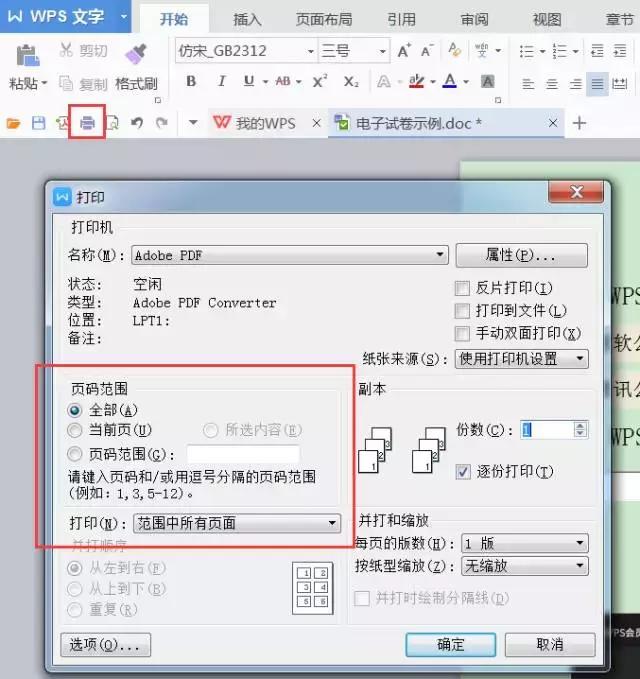Add a new document tab with plus

(x=579, y=123)
